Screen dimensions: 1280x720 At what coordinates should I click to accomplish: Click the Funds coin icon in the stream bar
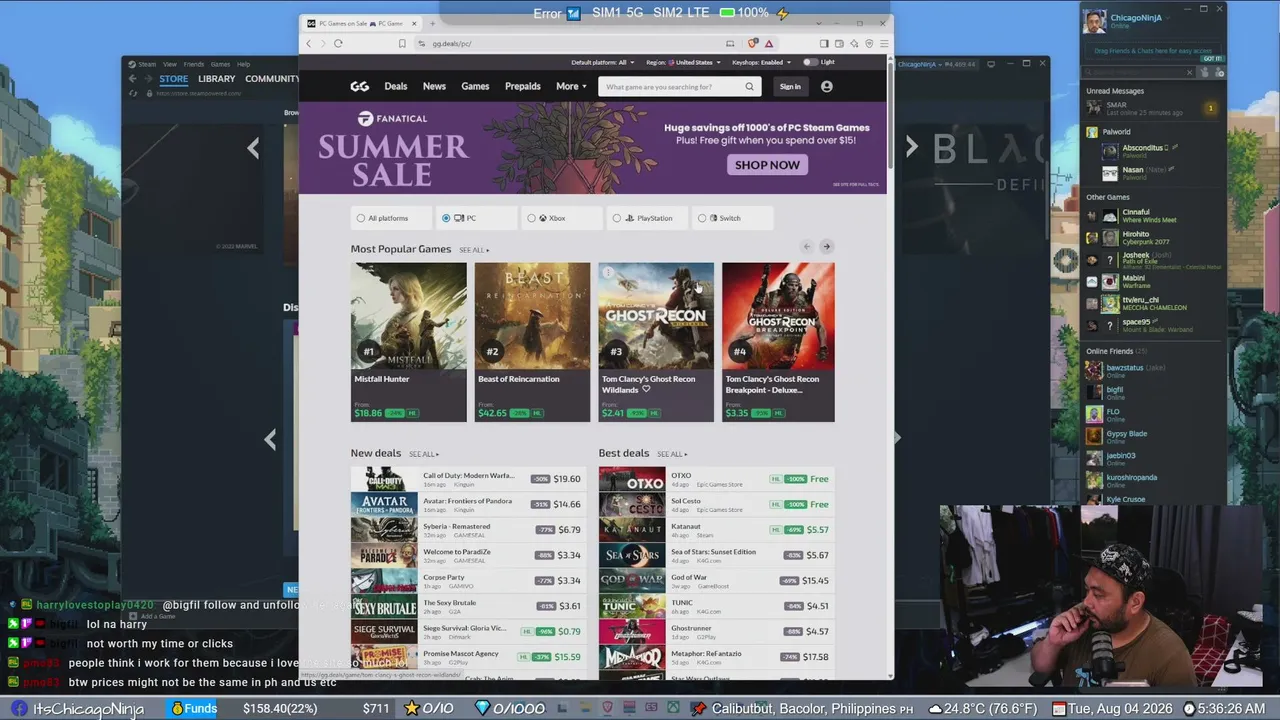(x=177, y=709)
